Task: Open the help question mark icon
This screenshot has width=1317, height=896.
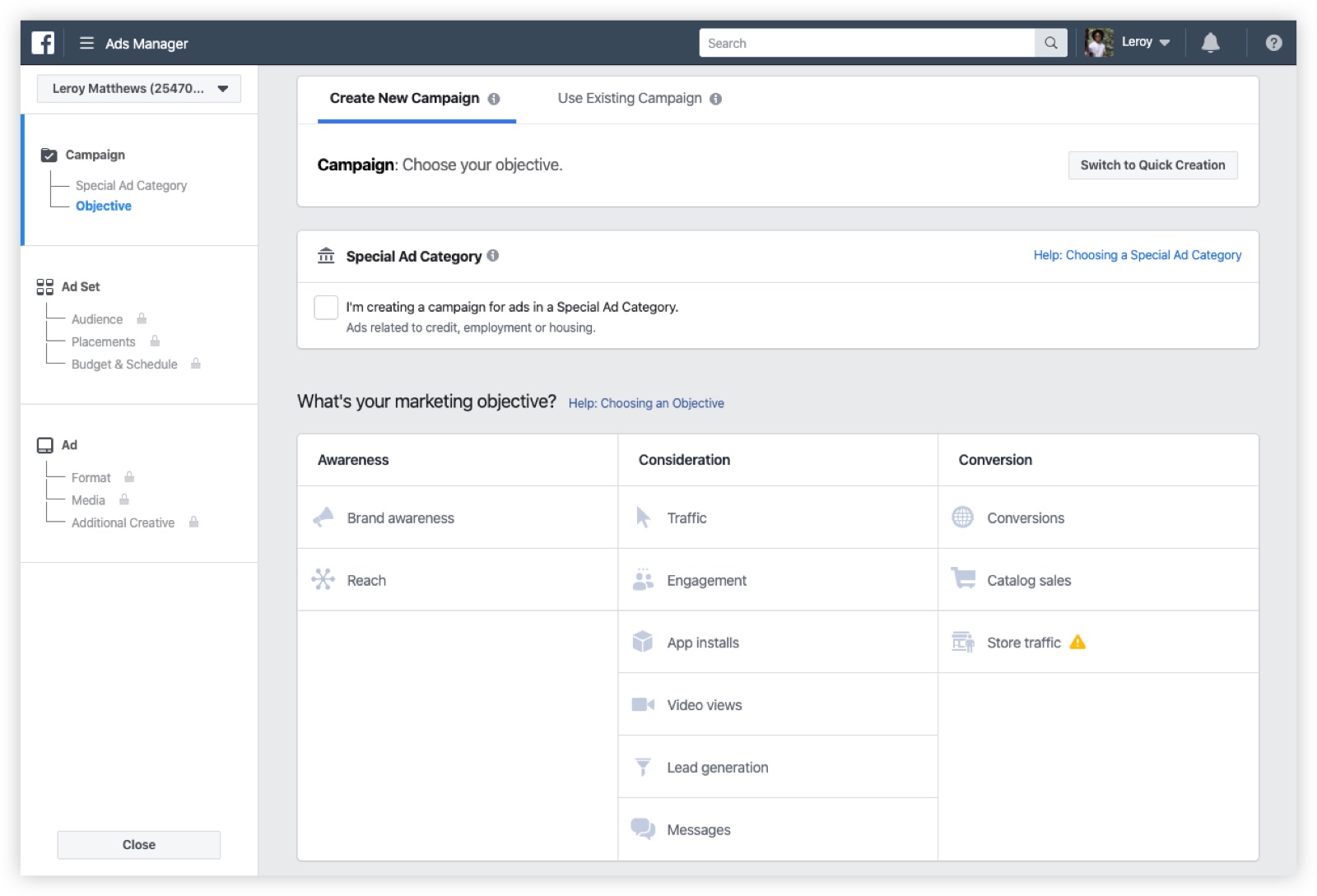Action: (1273, 43)
